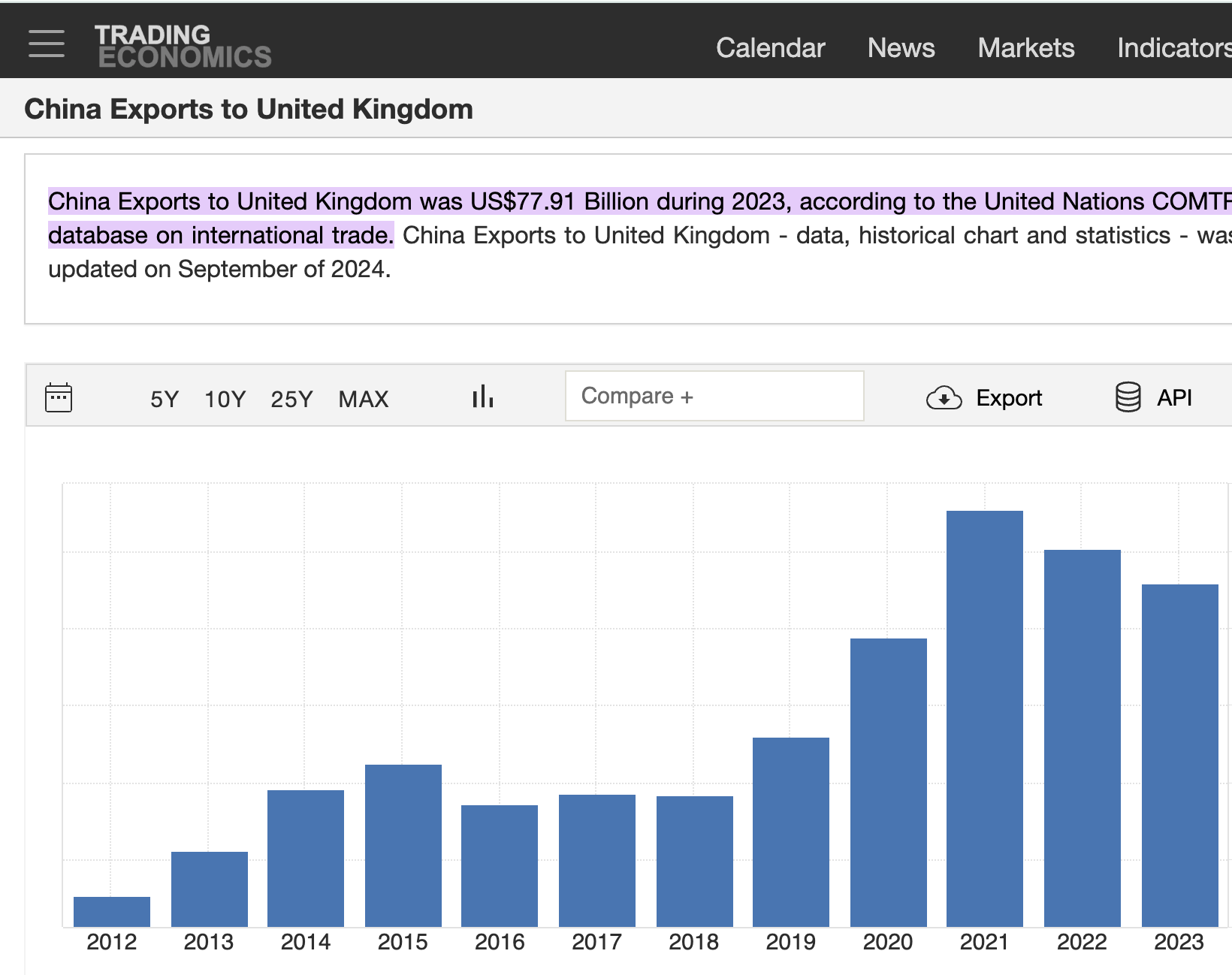Click the page title China Exports to United Kingdom

click(x=249, y=109)
